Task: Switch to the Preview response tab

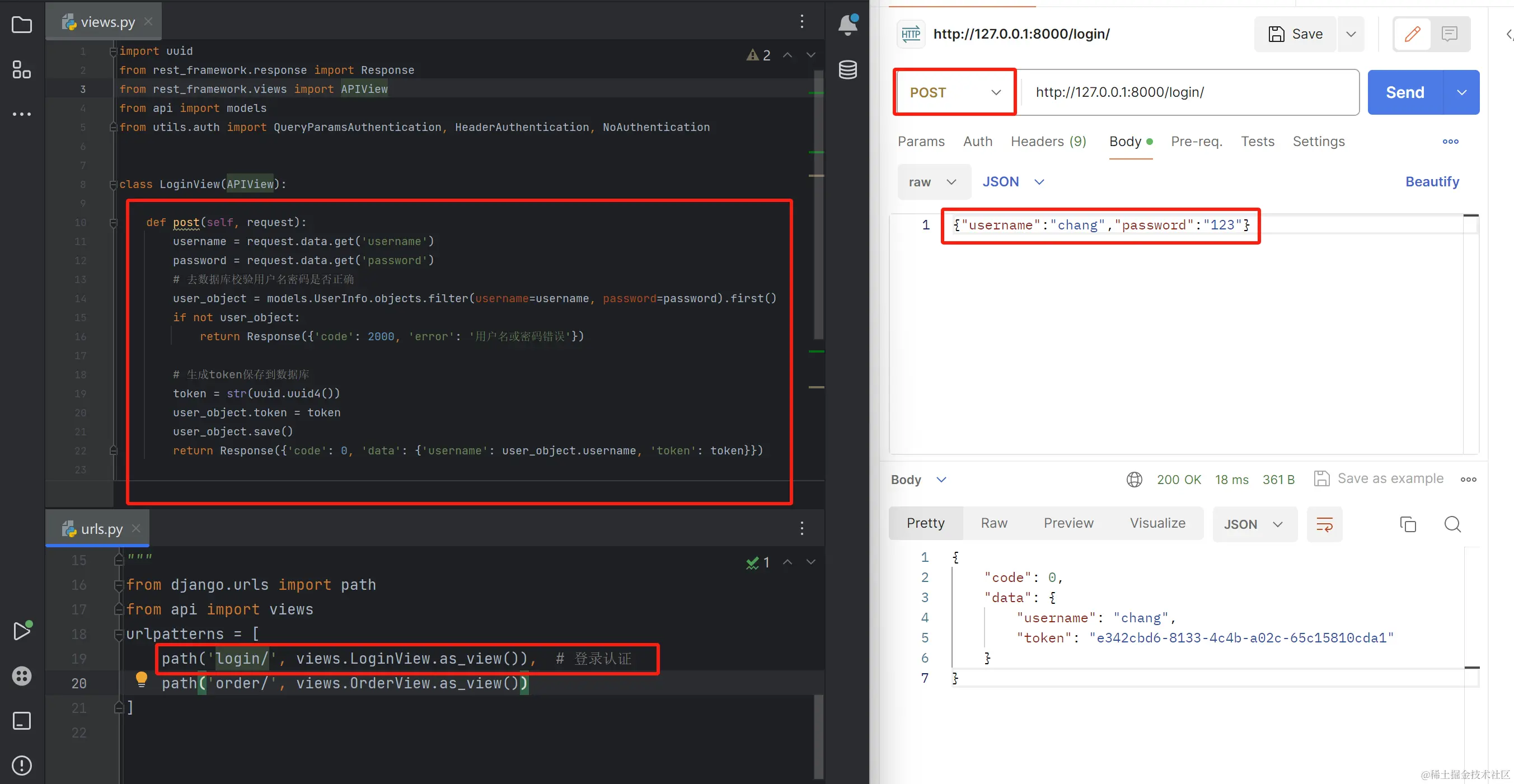Action: 1068,523
